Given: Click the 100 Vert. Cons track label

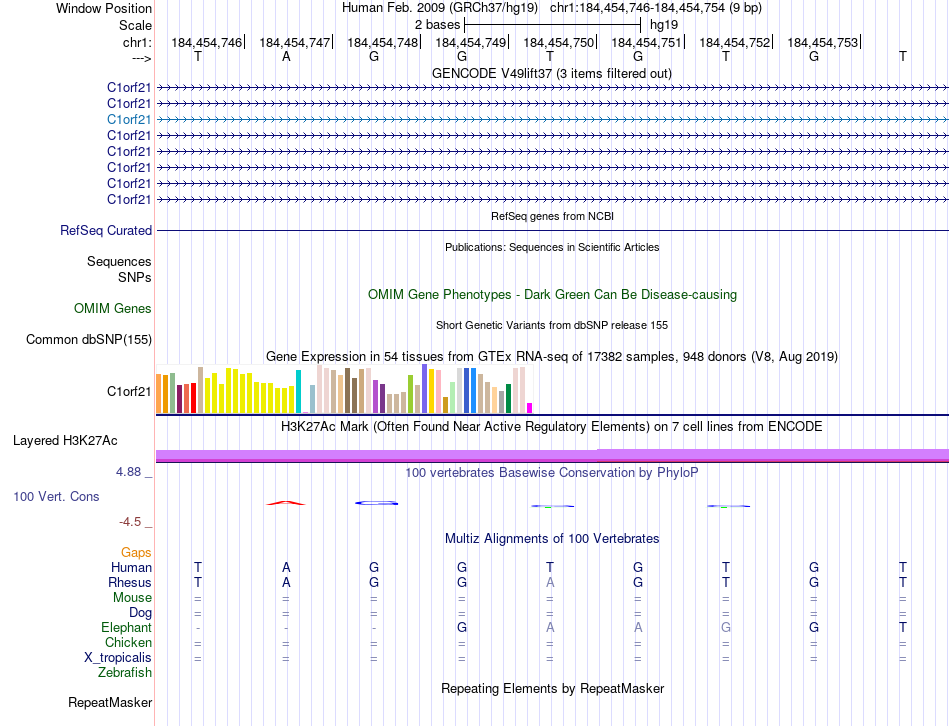Looking at the screenshot, I should [56, 496].
